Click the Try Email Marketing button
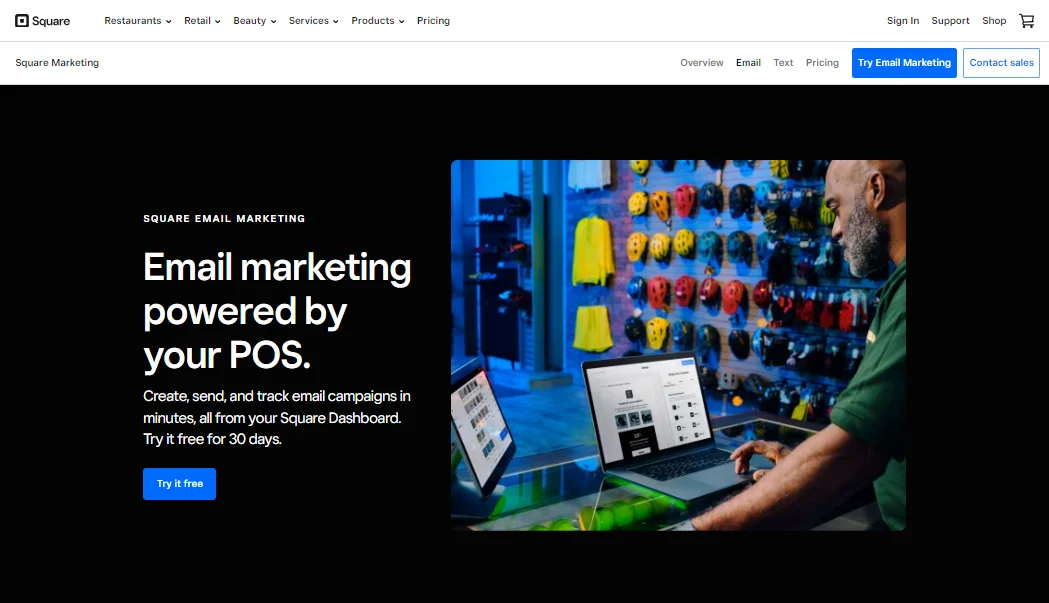1049x603 pixels. (x=904, y=63)
